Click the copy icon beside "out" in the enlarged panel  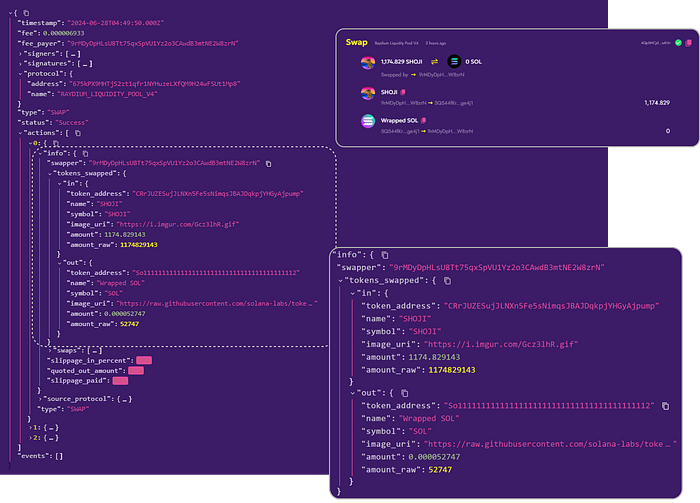click(404, 393)
